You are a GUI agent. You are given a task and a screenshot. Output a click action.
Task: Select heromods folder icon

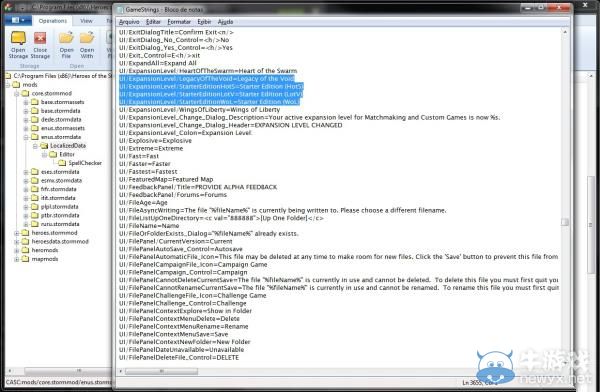click(x=26, y=250)
